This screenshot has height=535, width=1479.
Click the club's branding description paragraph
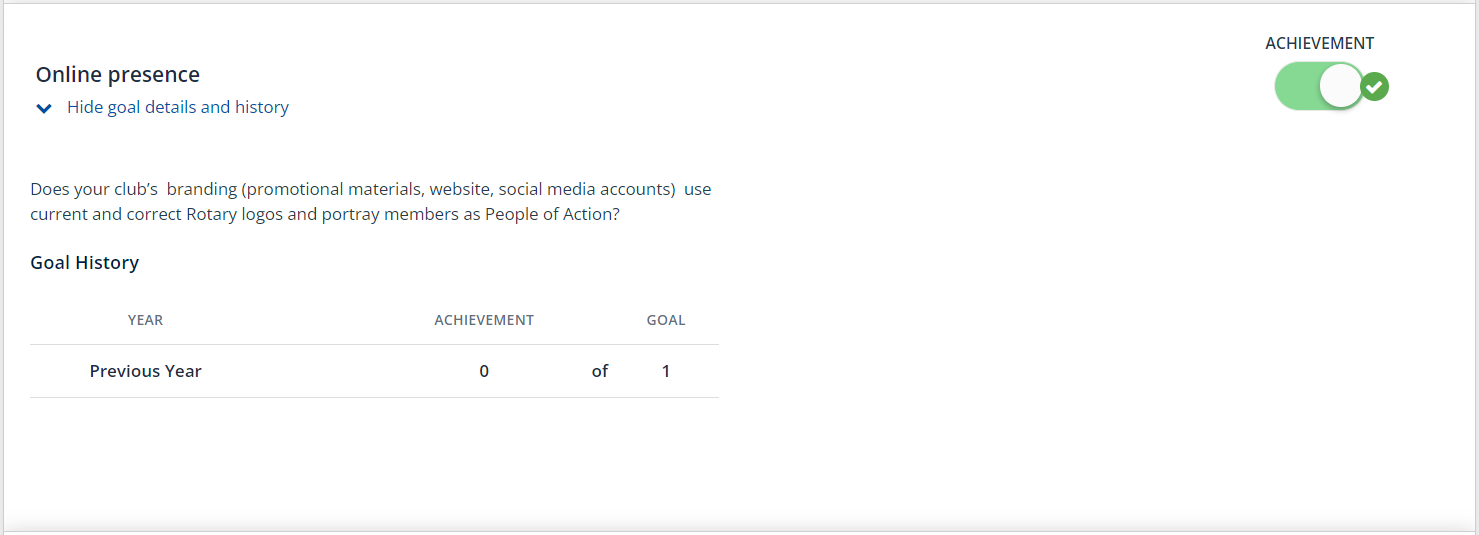371,201
